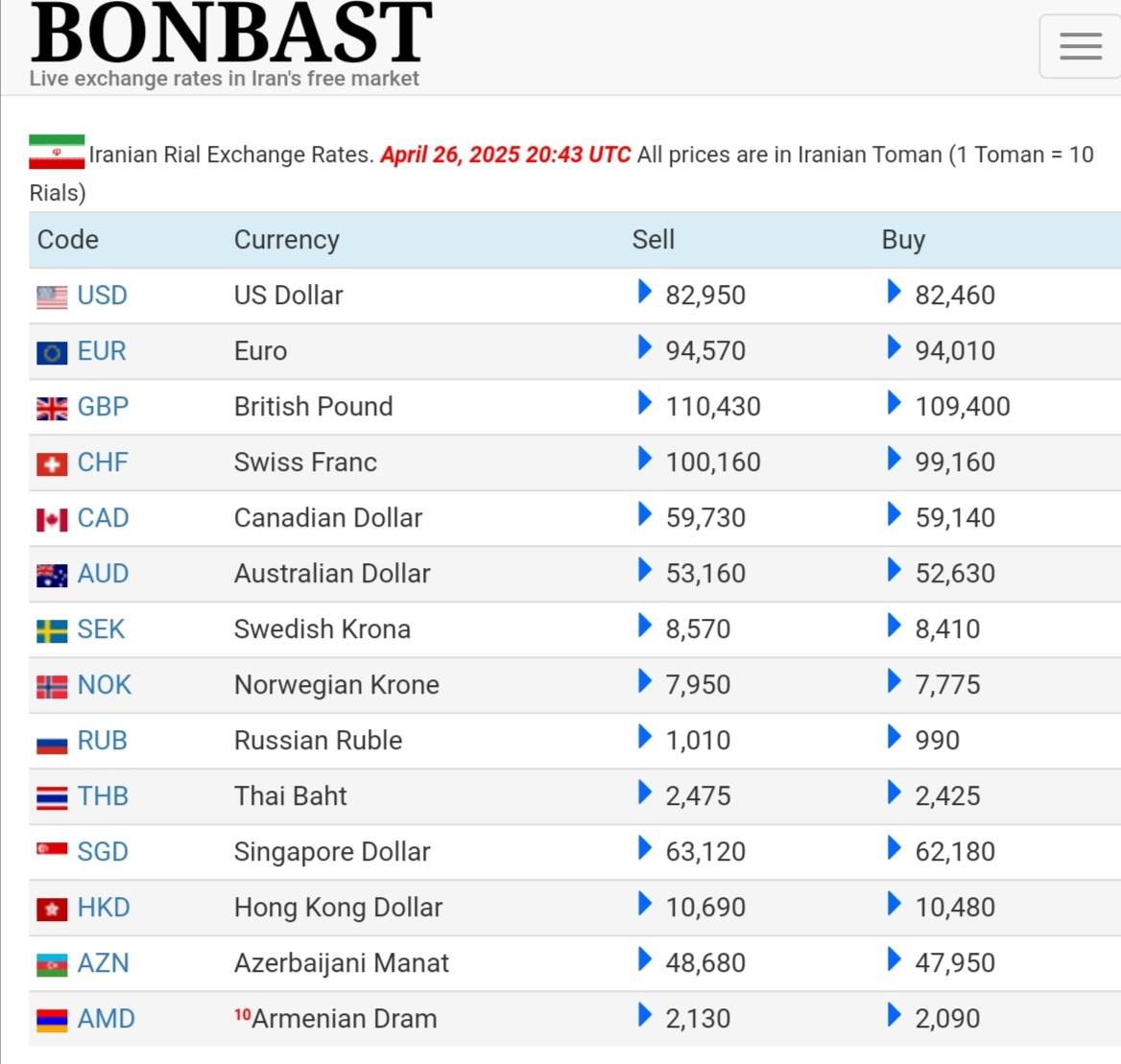This screenshot has width=1121, height=1064.
Task: Click the blue arrow beside AUD sell 53,160
Action: coord(645,570)
